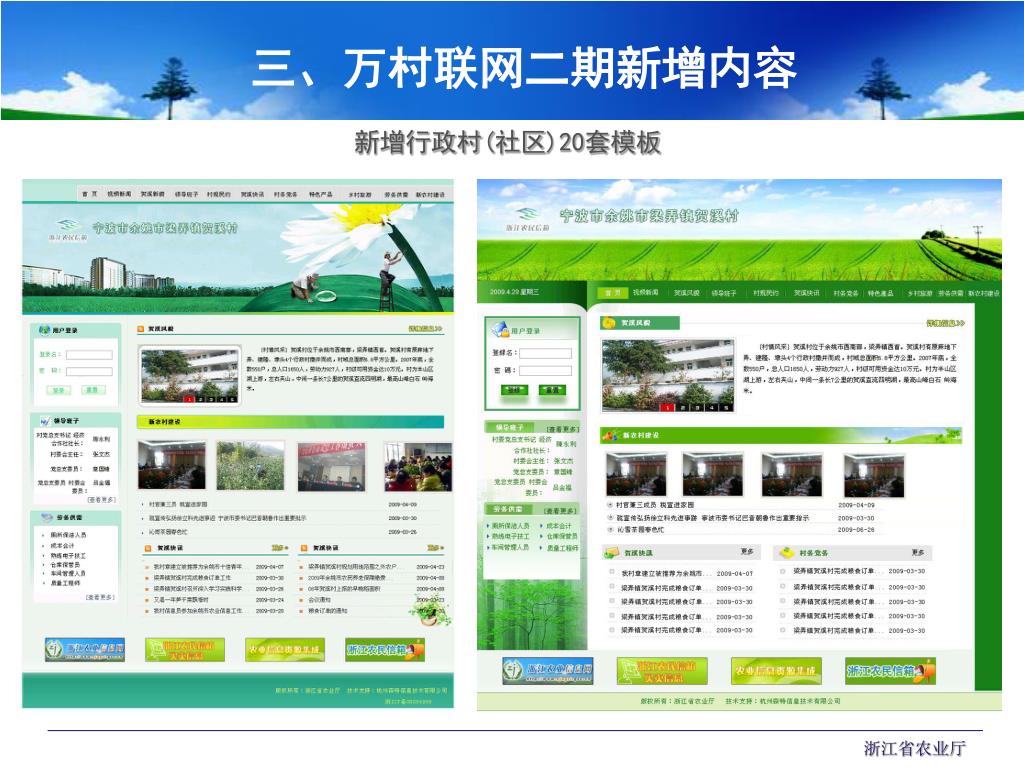Click user-login lock icon in right template
This screenshot has width=1024, height=768.
[500, 329]
